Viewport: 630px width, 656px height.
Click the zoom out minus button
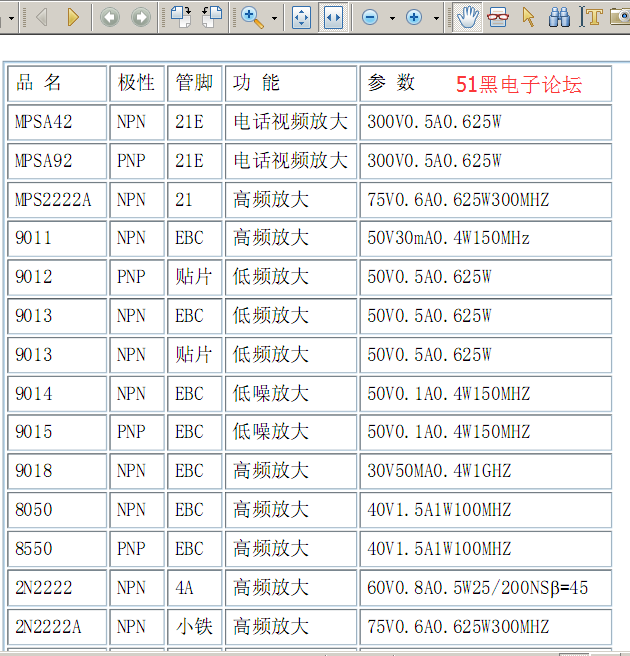(370, 17)
